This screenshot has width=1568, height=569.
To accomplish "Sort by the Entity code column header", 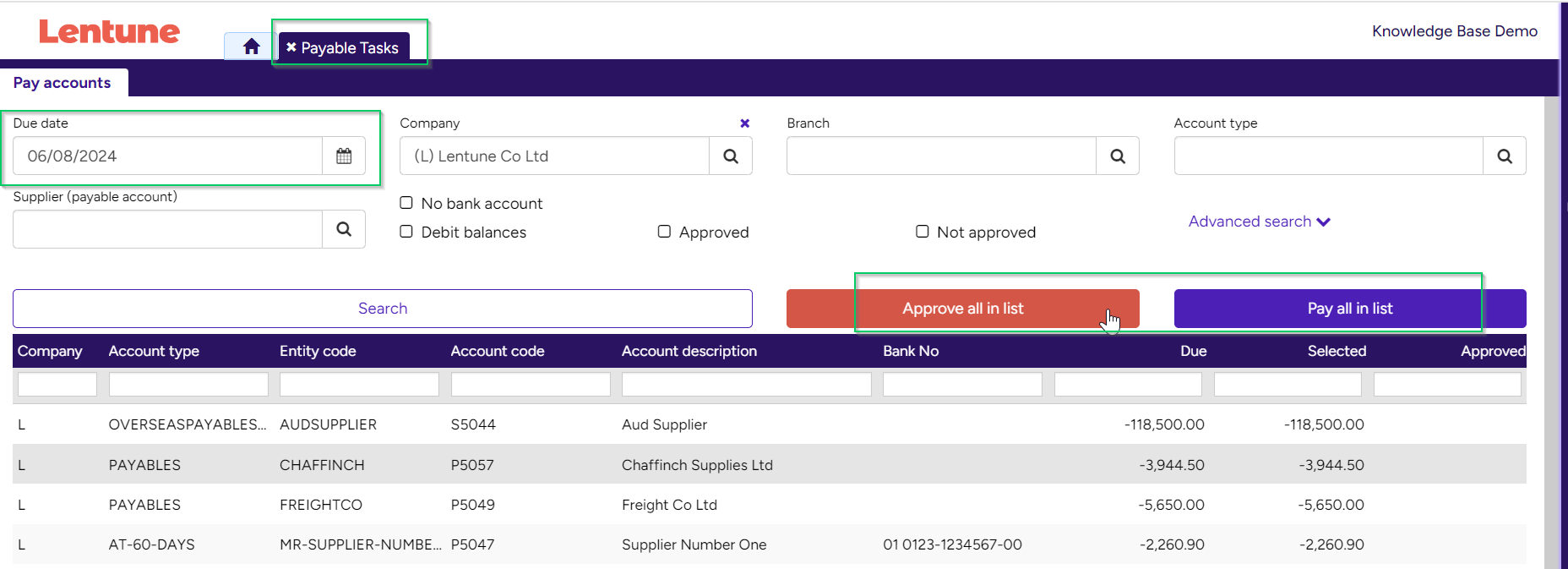I will coord(318,351).
